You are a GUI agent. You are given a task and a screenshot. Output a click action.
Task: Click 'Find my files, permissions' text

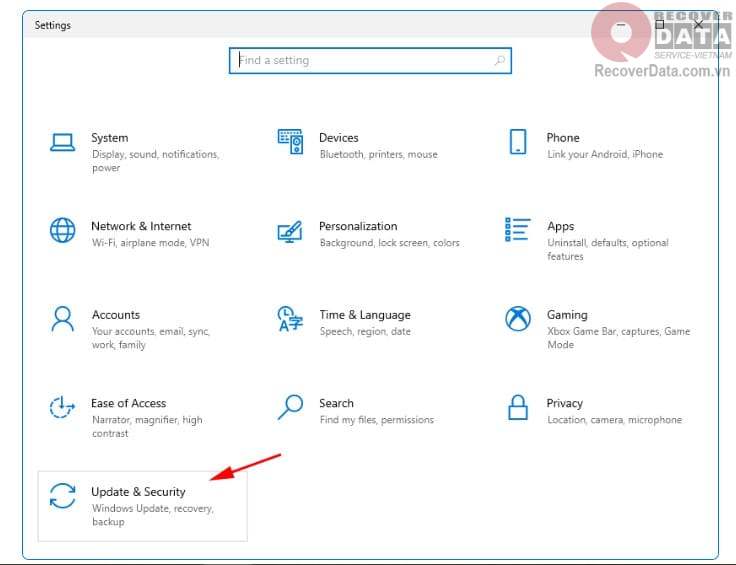pos(376,420)
